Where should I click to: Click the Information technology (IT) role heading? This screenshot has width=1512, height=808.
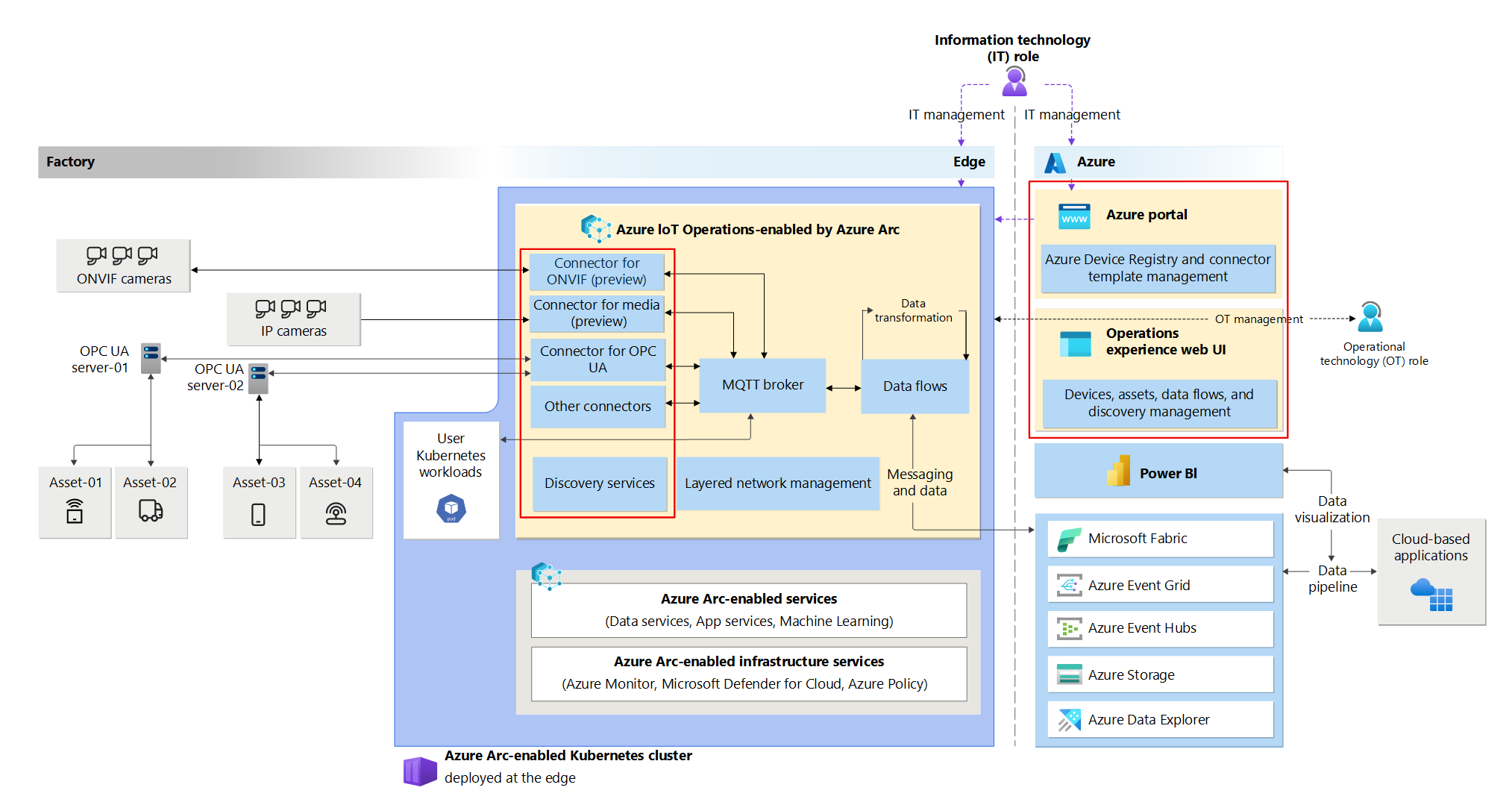pos(1012,48)
